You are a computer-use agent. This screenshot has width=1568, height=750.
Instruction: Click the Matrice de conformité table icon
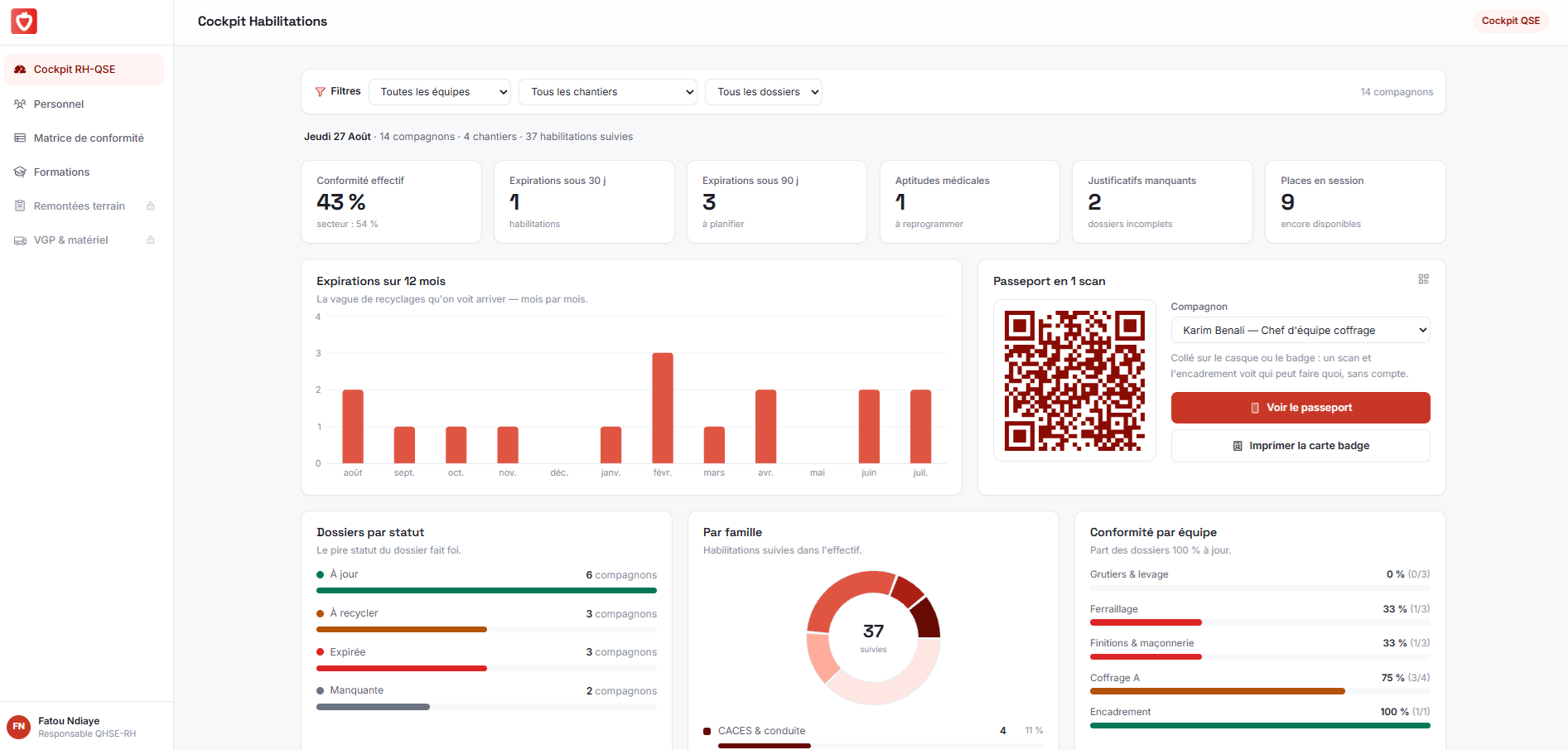[20, 138]
